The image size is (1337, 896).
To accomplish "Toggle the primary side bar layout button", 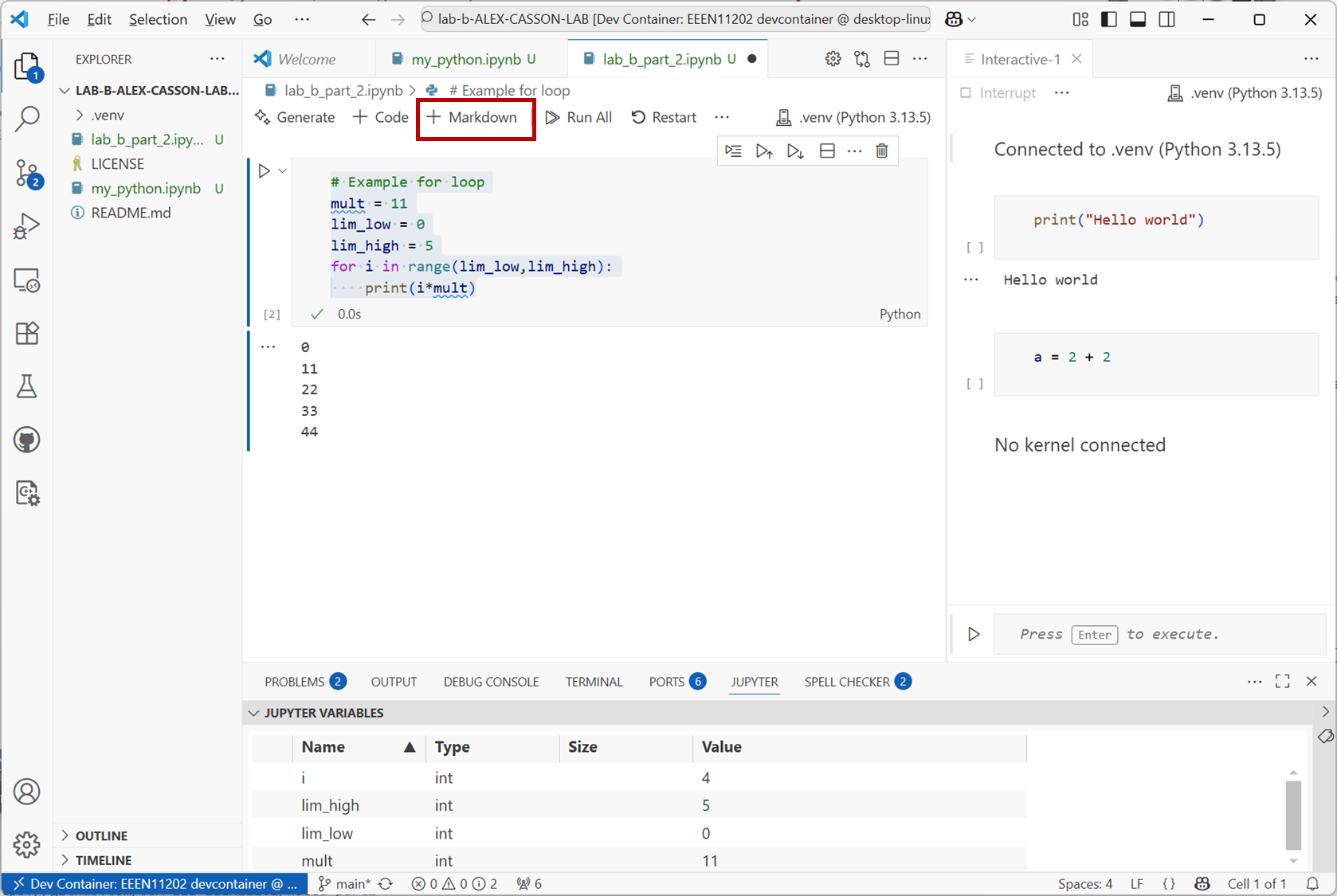I will [x=1108, y=19].
